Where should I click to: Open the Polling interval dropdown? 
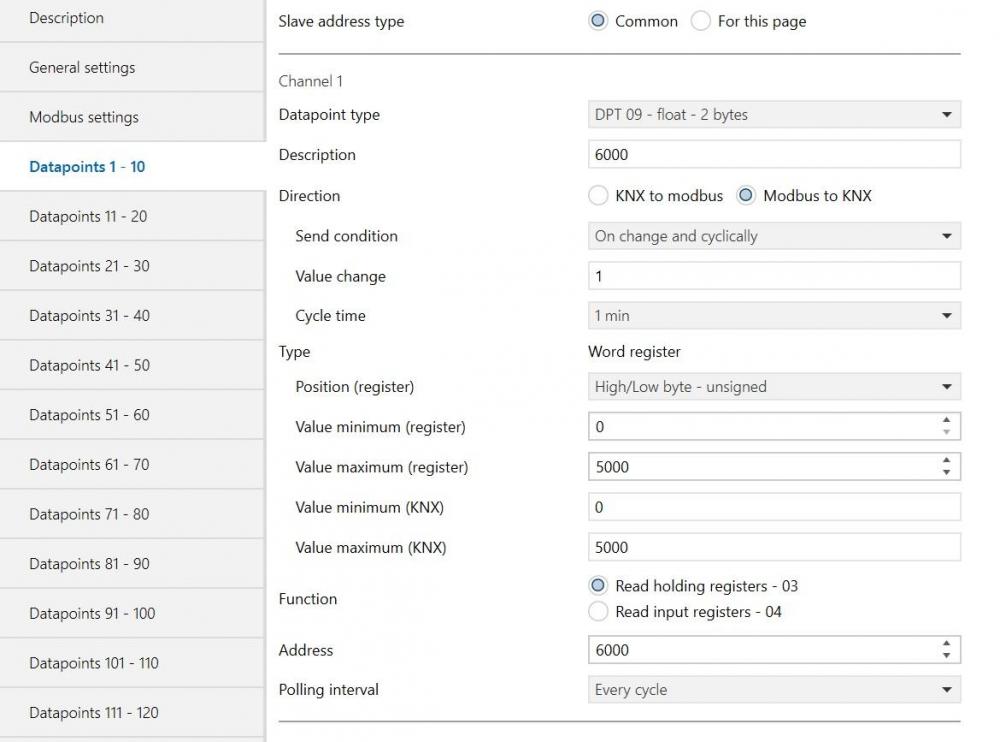tap(773, 690)
